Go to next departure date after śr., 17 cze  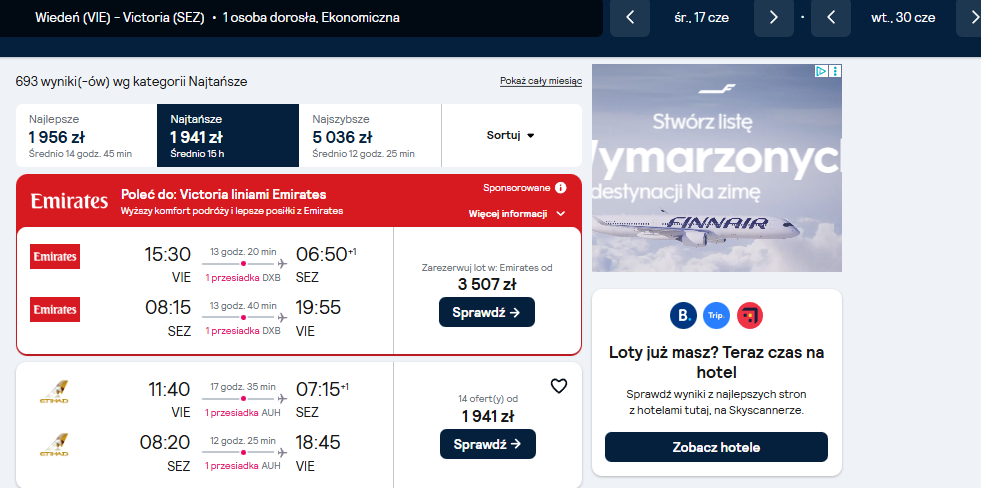[773, 18]
